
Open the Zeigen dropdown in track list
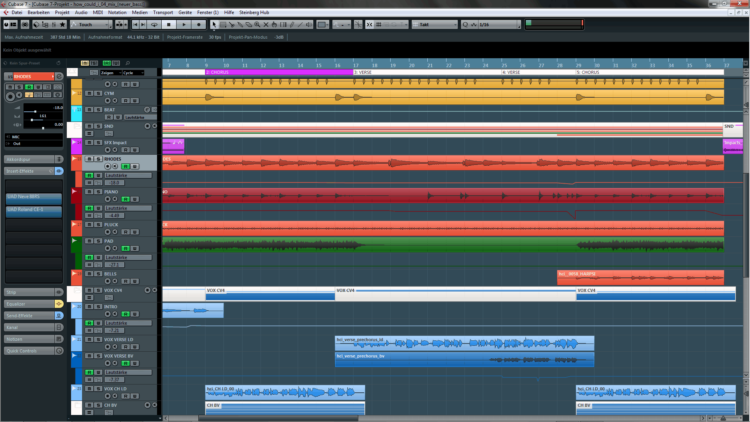110,73
